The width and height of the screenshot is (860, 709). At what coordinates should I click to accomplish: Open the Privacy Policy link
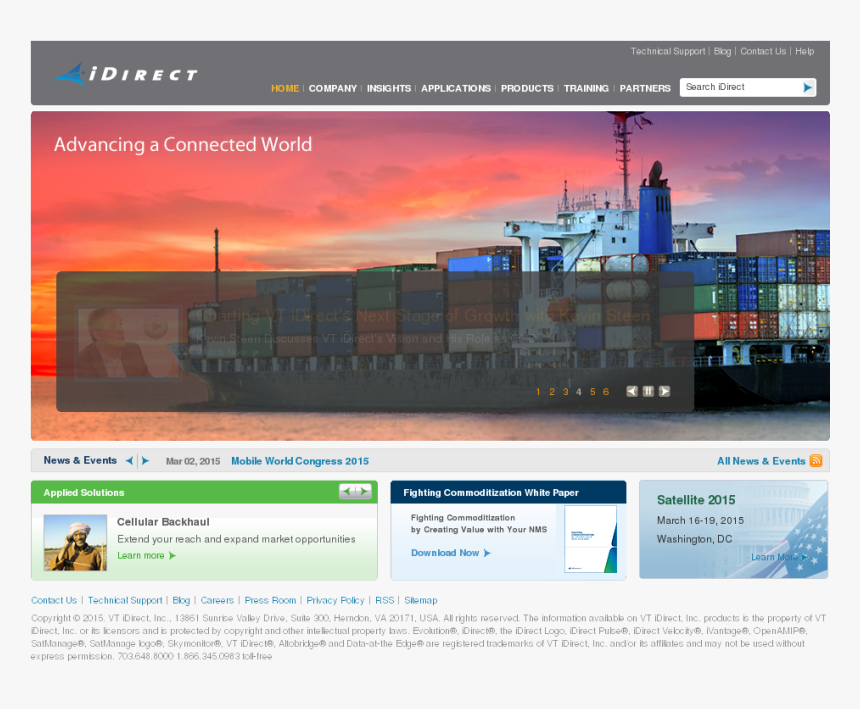[335, 600]
